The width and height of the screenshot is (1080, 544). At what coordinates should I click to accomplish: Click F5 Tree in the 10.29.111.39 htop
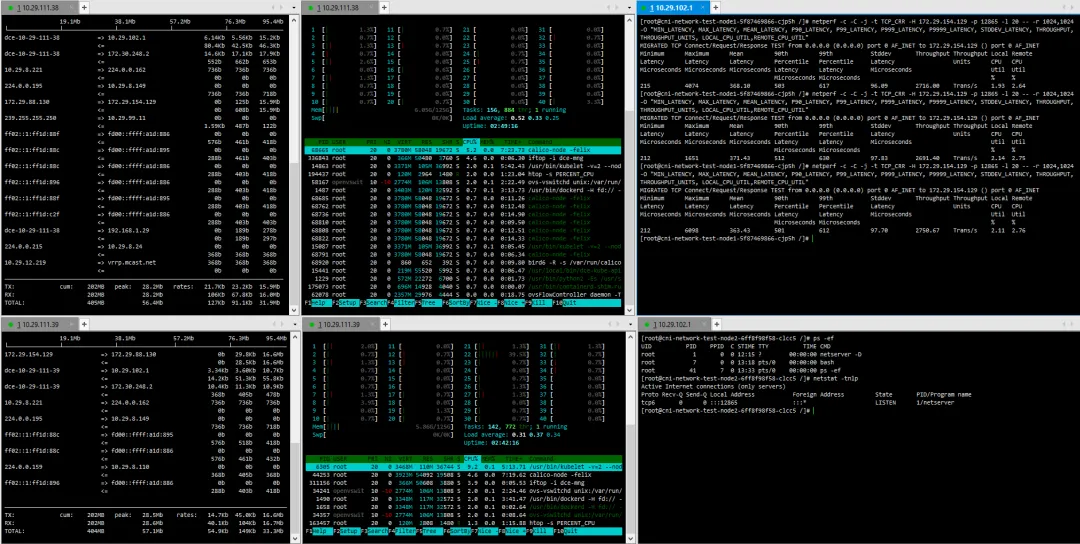coord(430,532)
